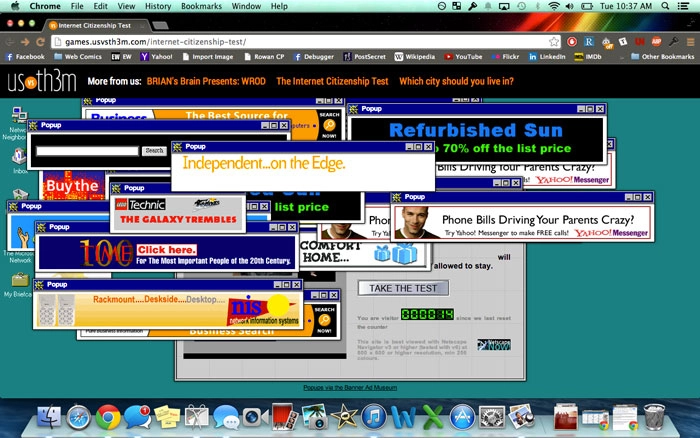Click the Chrome icon in the dock
Screen dimensions: 700x438
click(x=108, y=417)
